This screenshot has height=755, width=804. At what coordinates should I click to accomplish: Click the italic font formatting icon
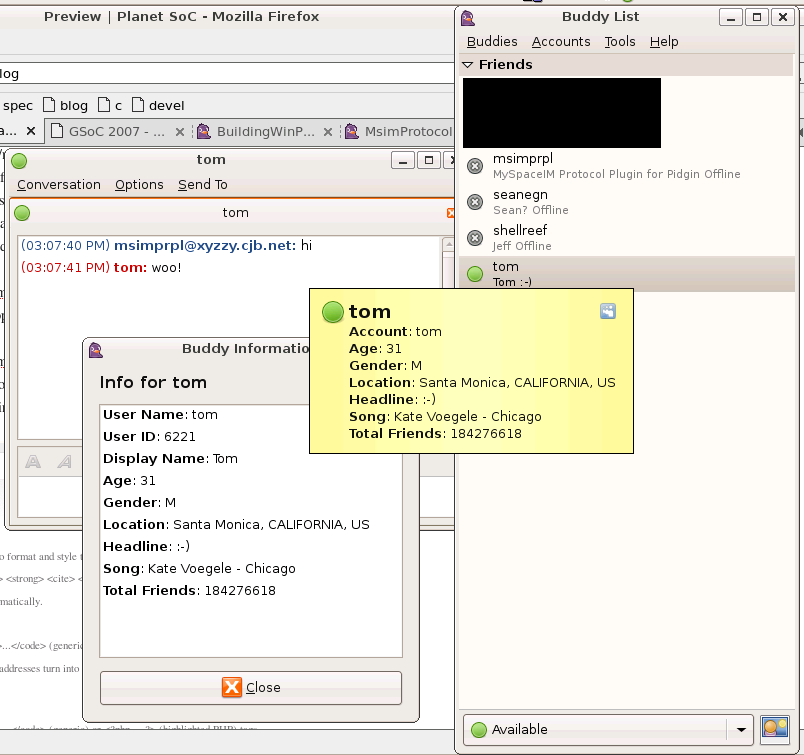(65, 462)
